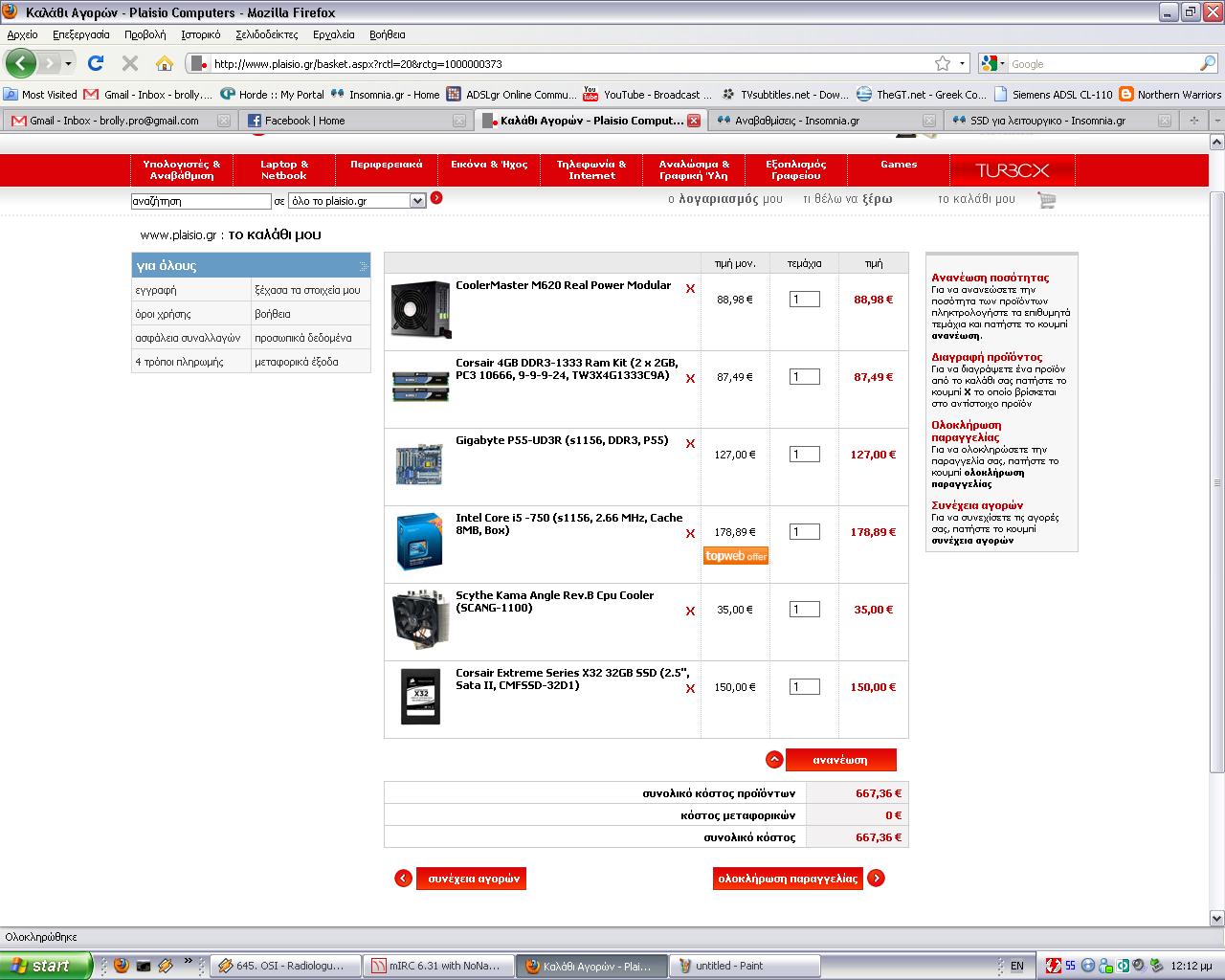Open the Most Visited bookmark

(40, 95)
